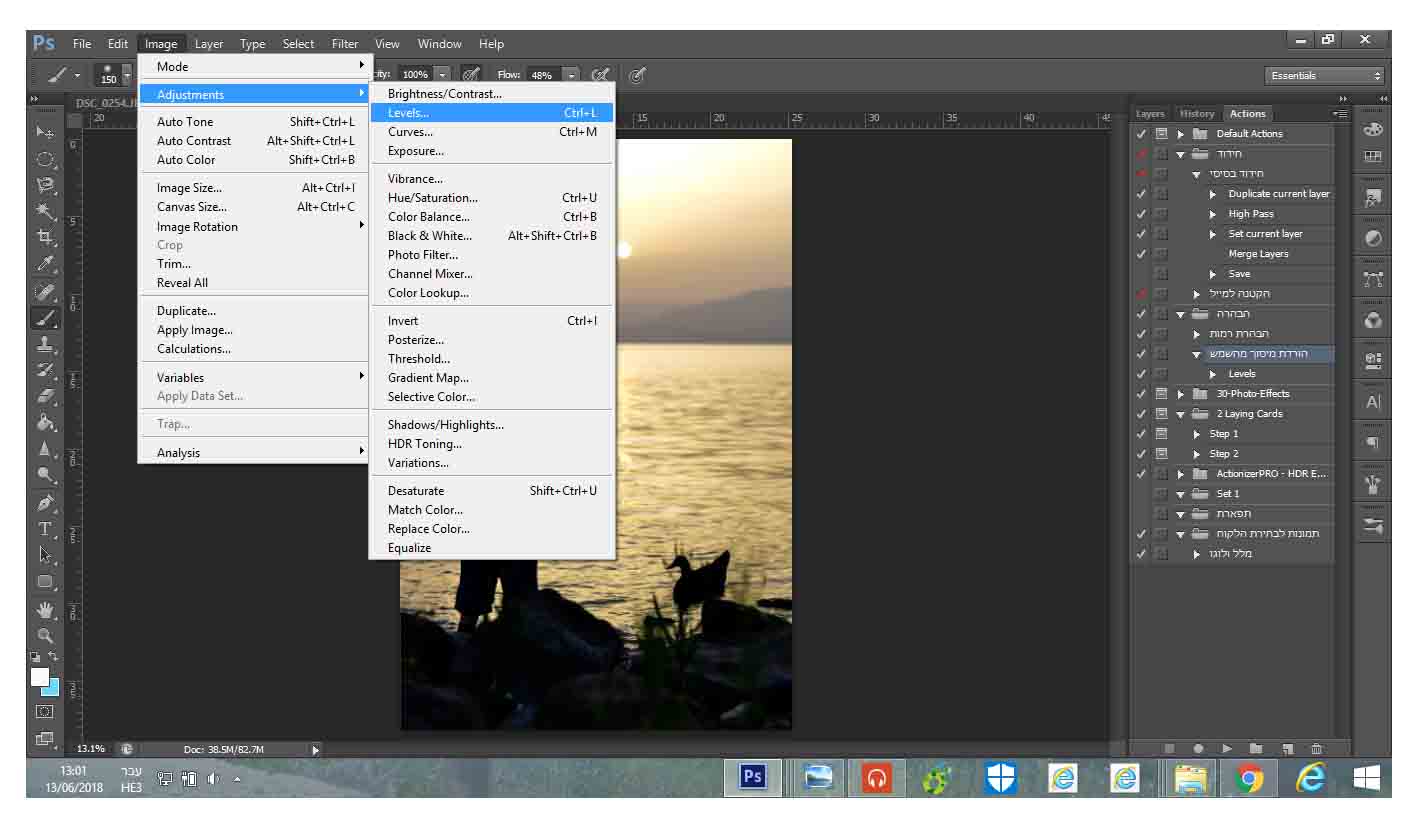This screenshot has width=1417, height=827.
Task: Expand the 30-Photo-Effects action set
Action: tap(1181, 394)
